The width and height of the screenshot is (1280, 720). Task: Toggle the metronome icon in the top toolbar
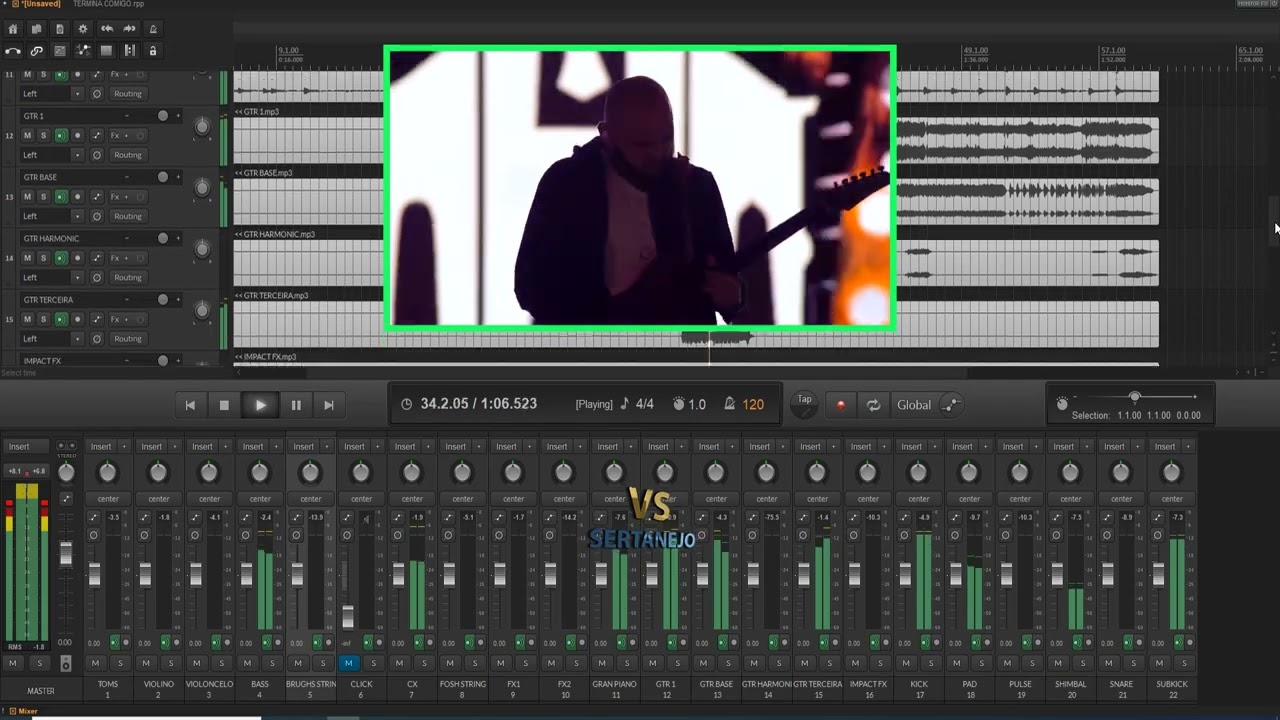pyautogui.click(x=153, y=29)
